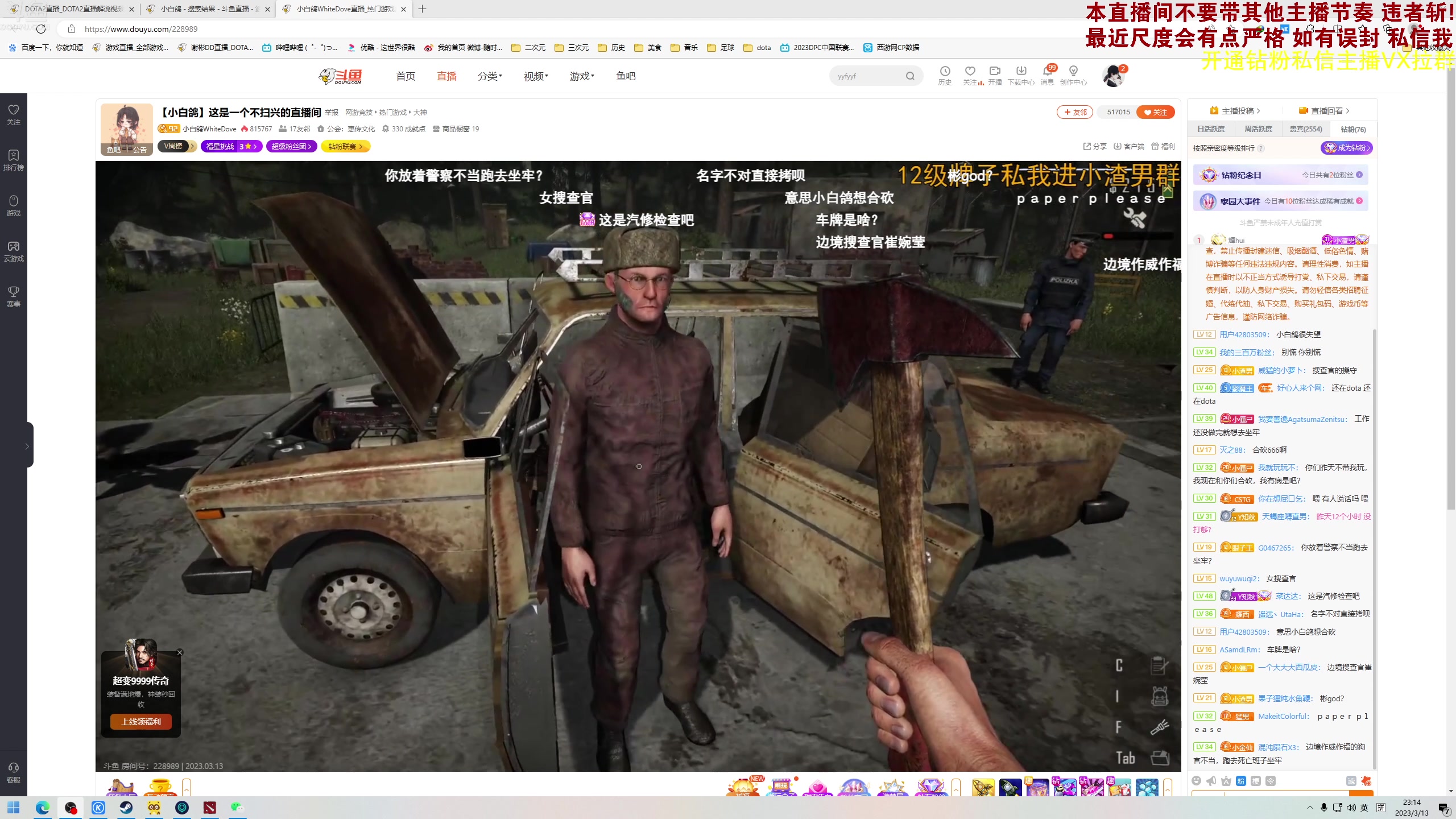Switch to the 日活跃度 tab

tap(1211, 129)
